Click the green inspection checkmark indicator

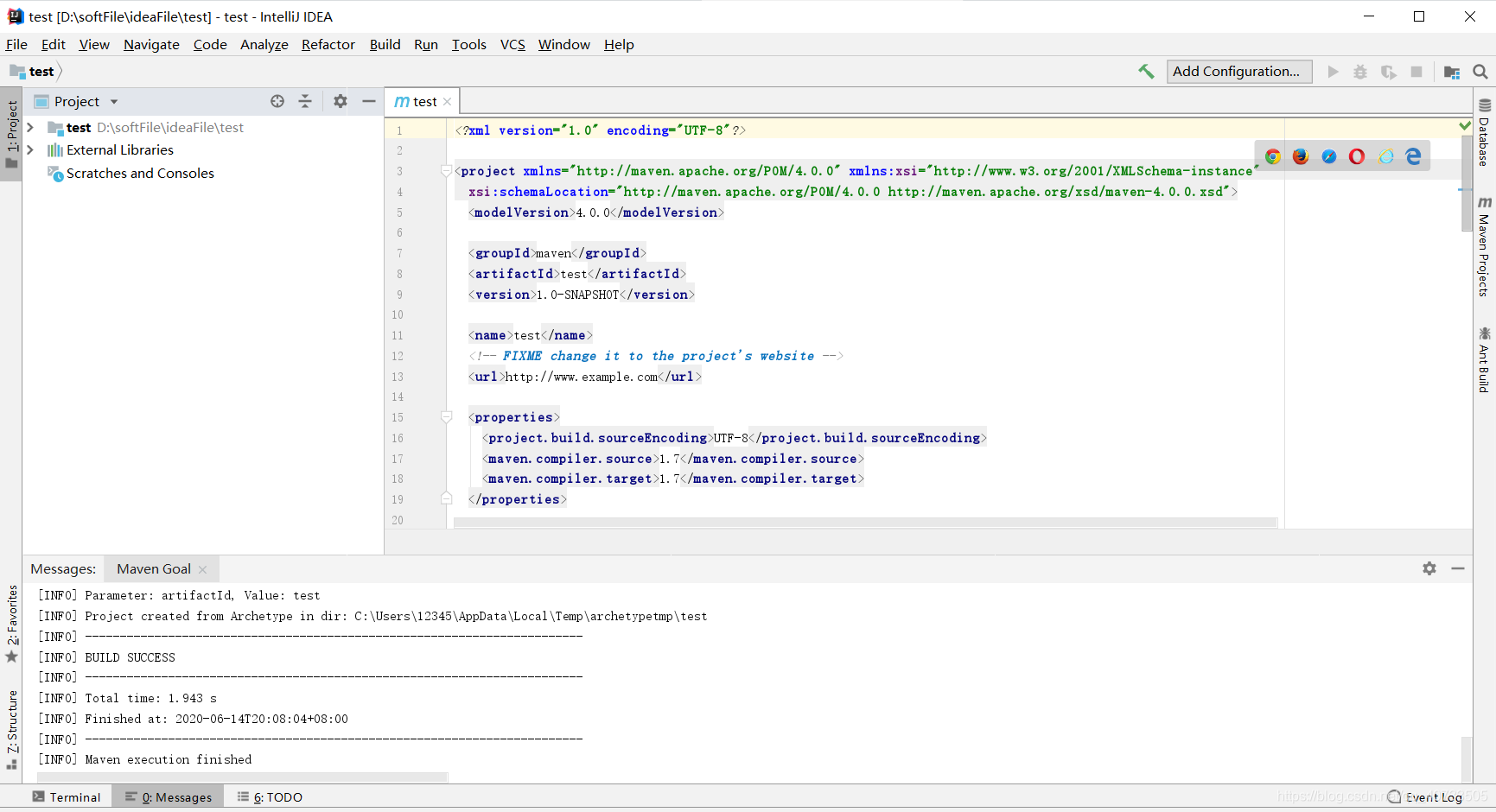pyautogui.click(x=1465, y=126)
